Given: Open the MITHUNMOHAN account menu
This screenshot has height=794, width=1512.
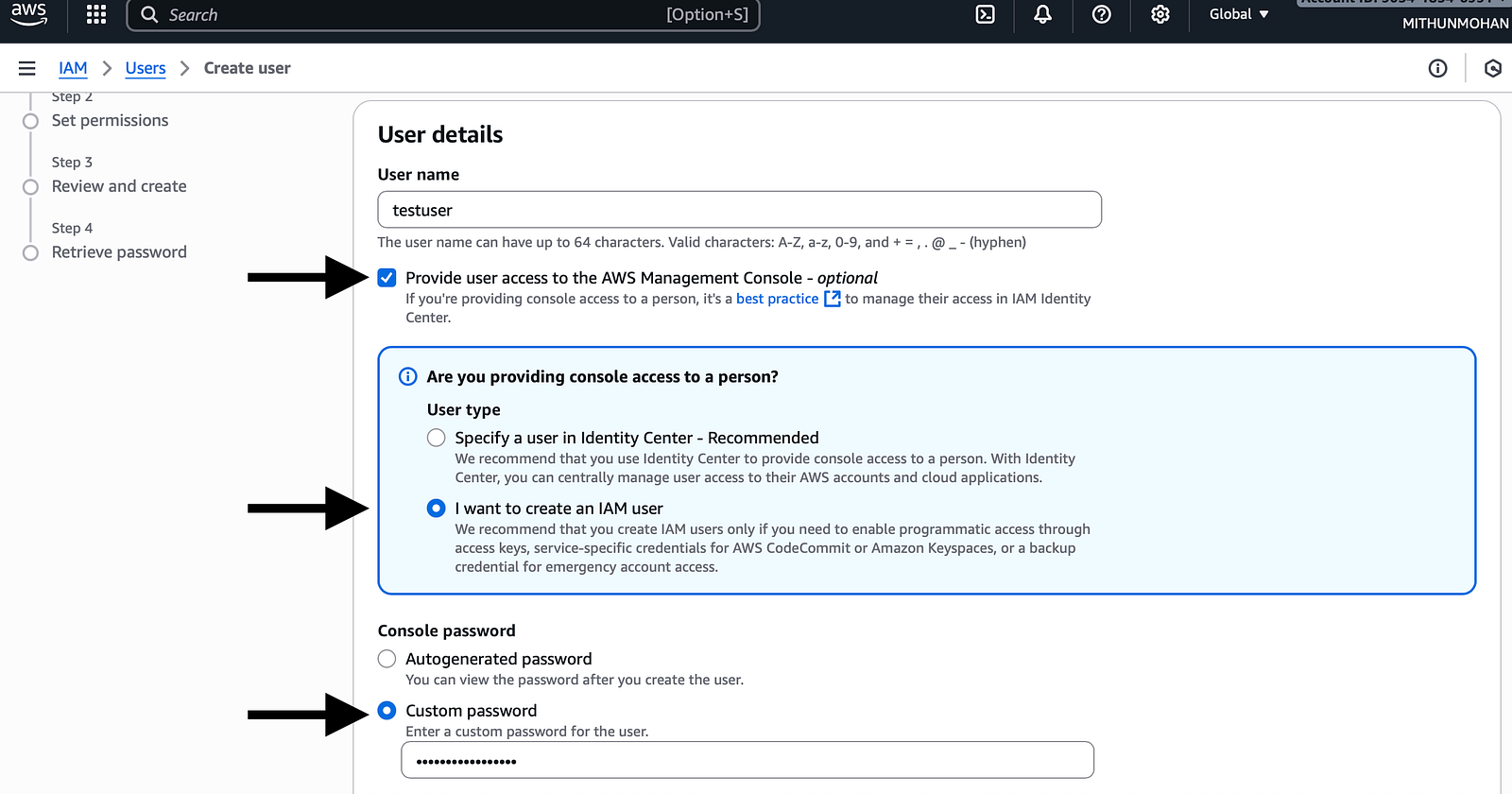Looking at the screenshot, I should click(1454, 24).
